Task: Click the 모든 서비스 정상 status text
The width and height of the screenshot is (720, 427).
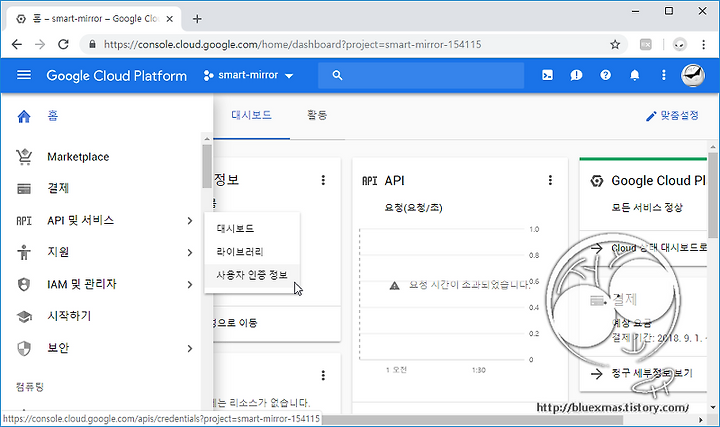Action: click(x=647, y=208)
